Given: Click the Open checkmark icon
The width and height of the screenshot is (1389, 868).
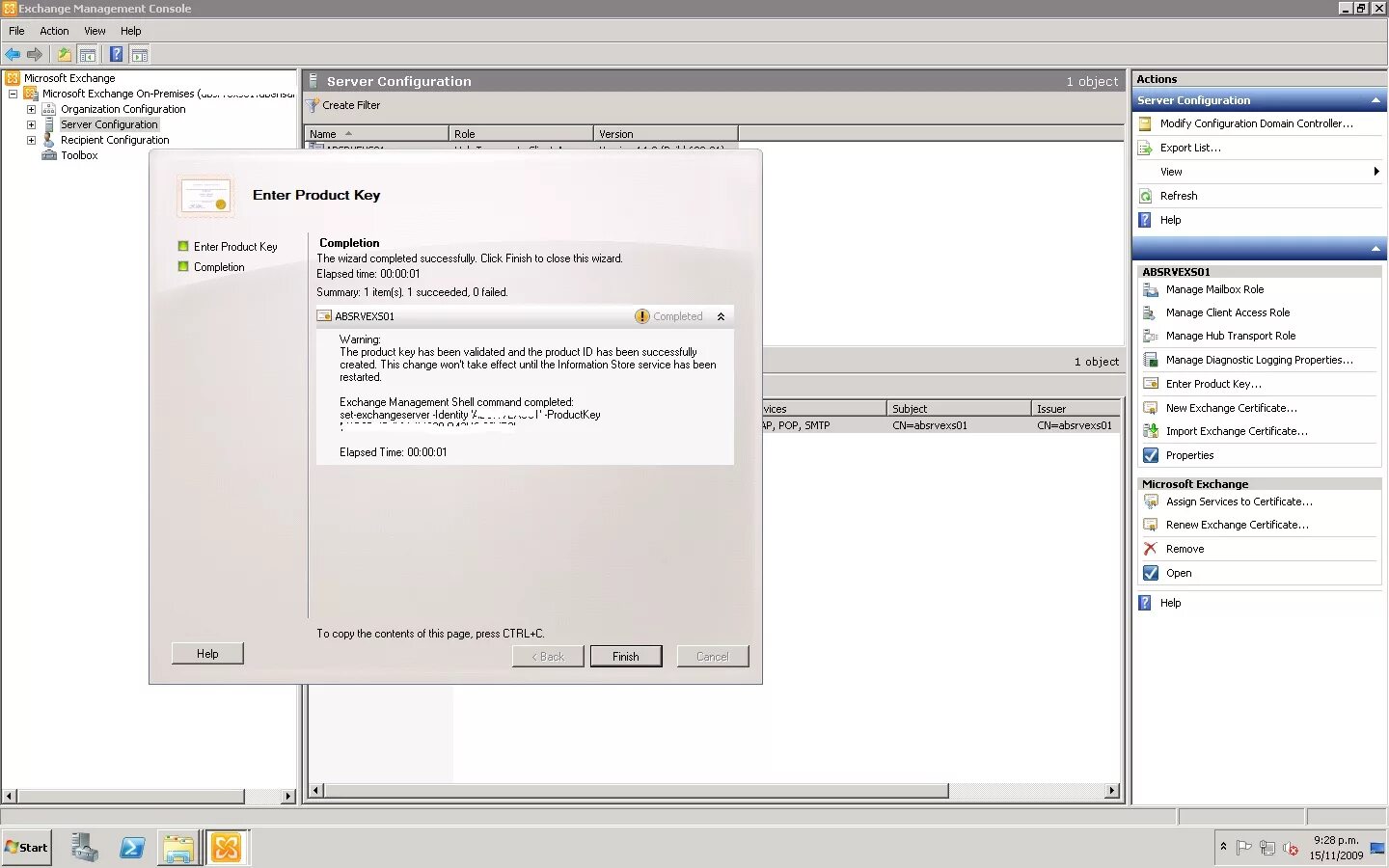Looking at the screenshot, I should click(x=1150, y=573).
